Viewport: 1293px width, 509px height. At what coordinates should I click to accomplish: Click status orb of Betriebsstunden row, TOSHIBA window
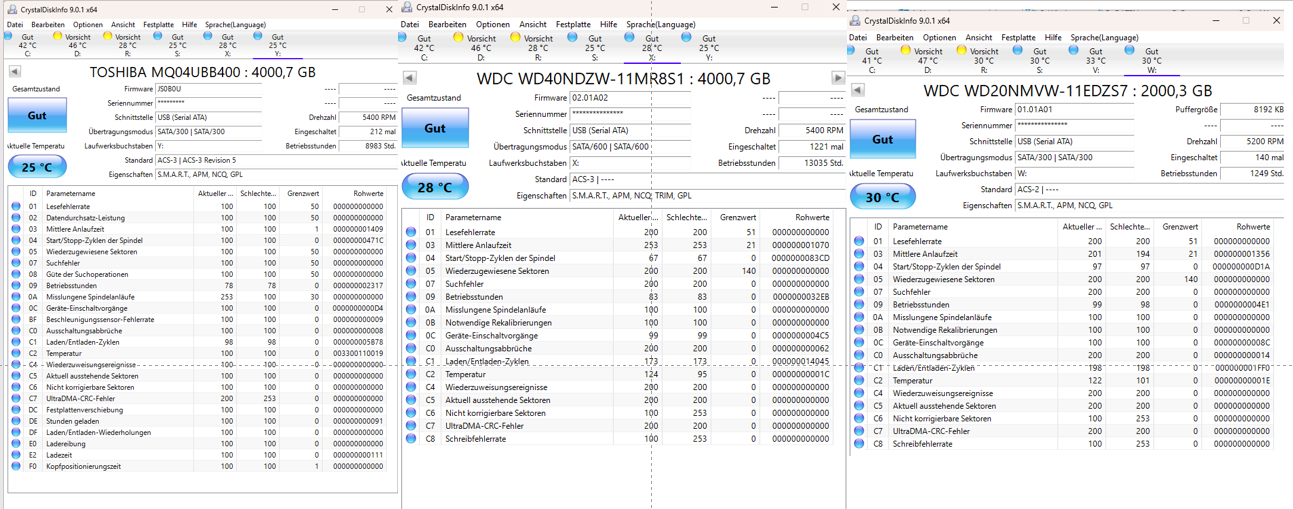point(15,286)
